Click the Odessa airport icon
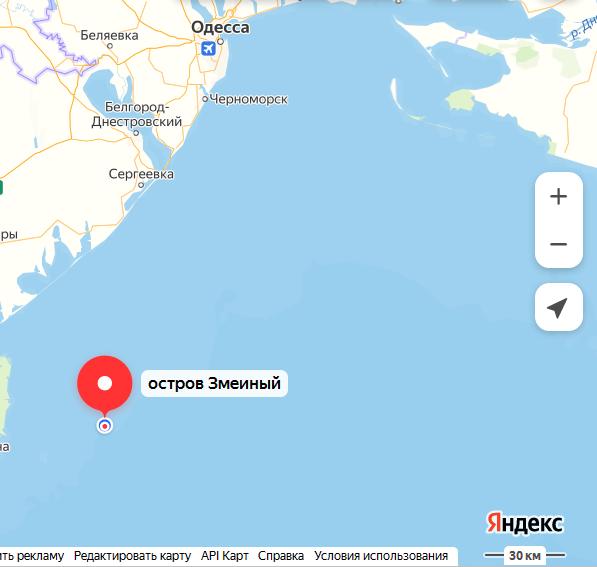Image resolution: width=597 pixels, height=567 pixels. (208, 48)
